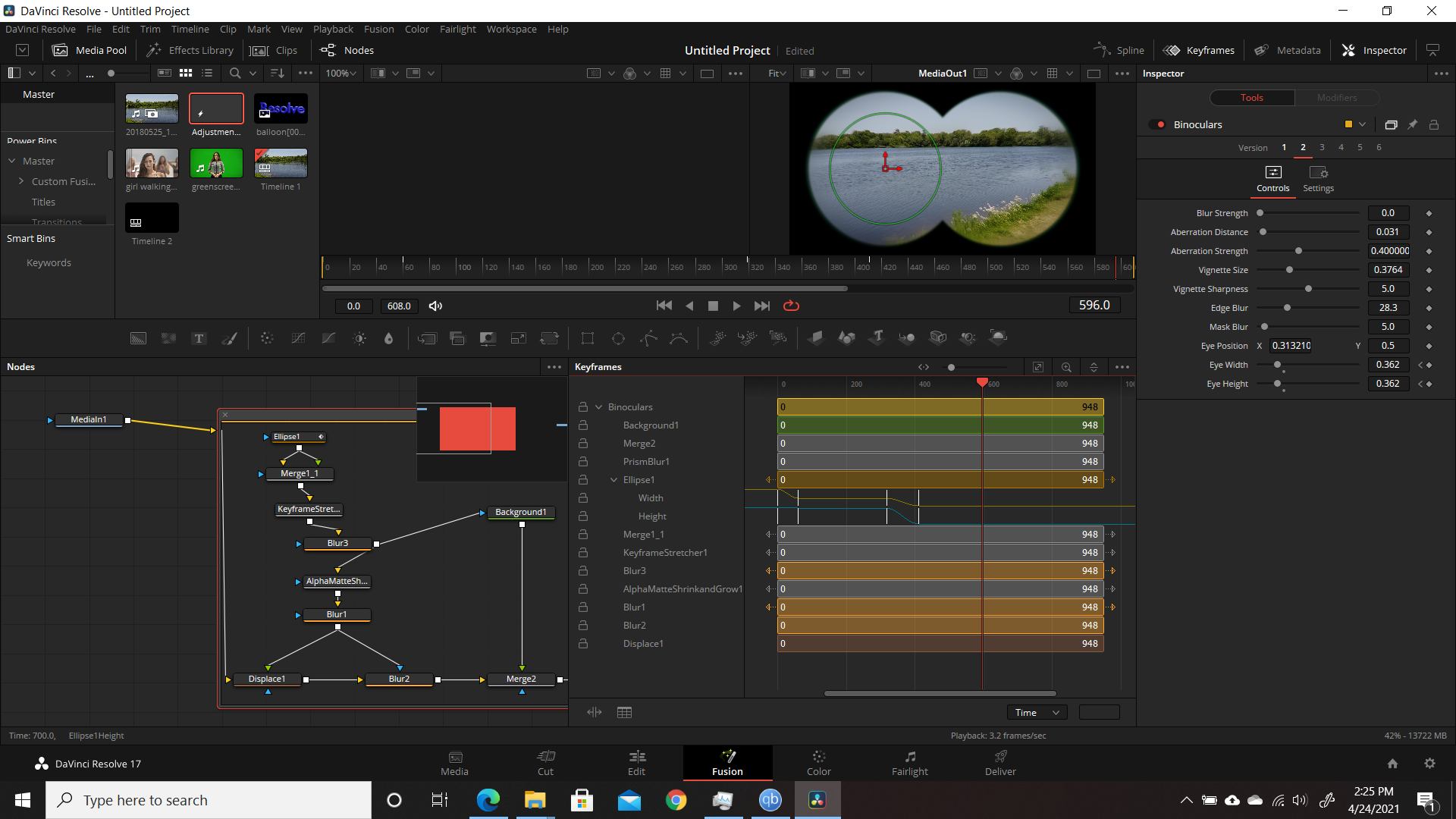Add a Polygon mask from the toolbar

(648, 338)
